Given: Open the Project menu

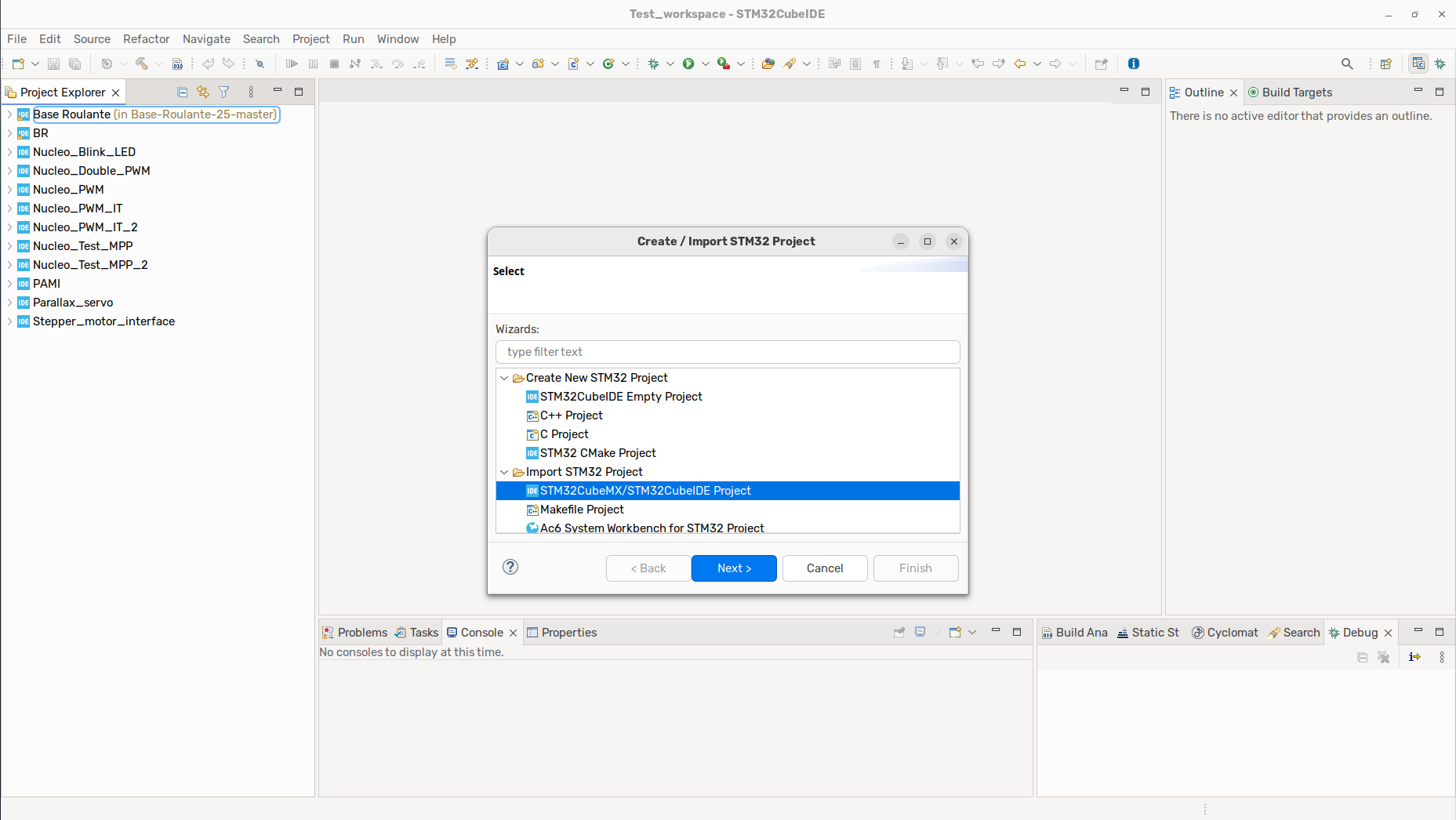Looking at the screenshot, I should tap(310, 39).
